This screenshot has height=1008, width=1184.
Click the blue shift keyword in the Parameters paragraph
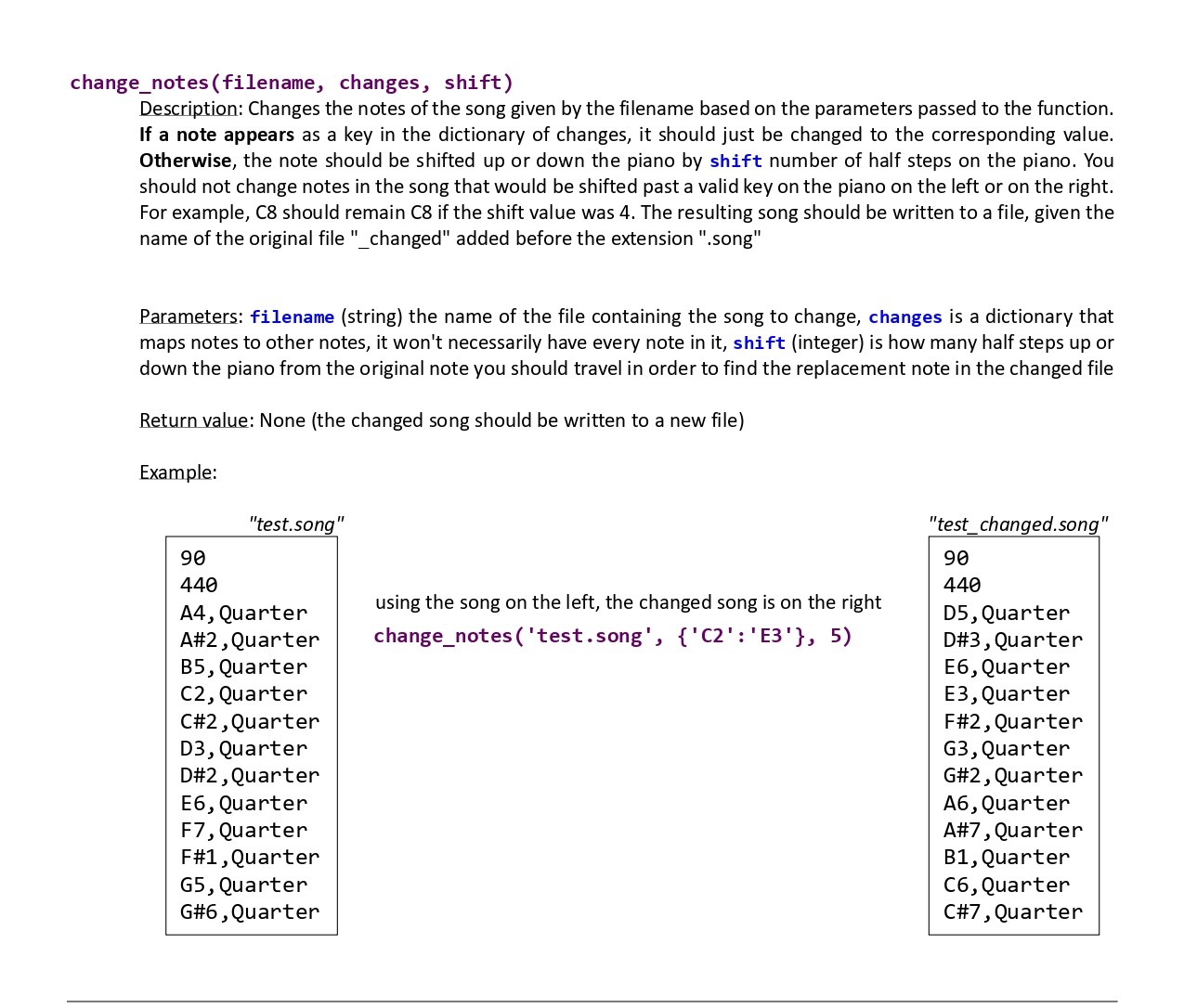[759, 343]
